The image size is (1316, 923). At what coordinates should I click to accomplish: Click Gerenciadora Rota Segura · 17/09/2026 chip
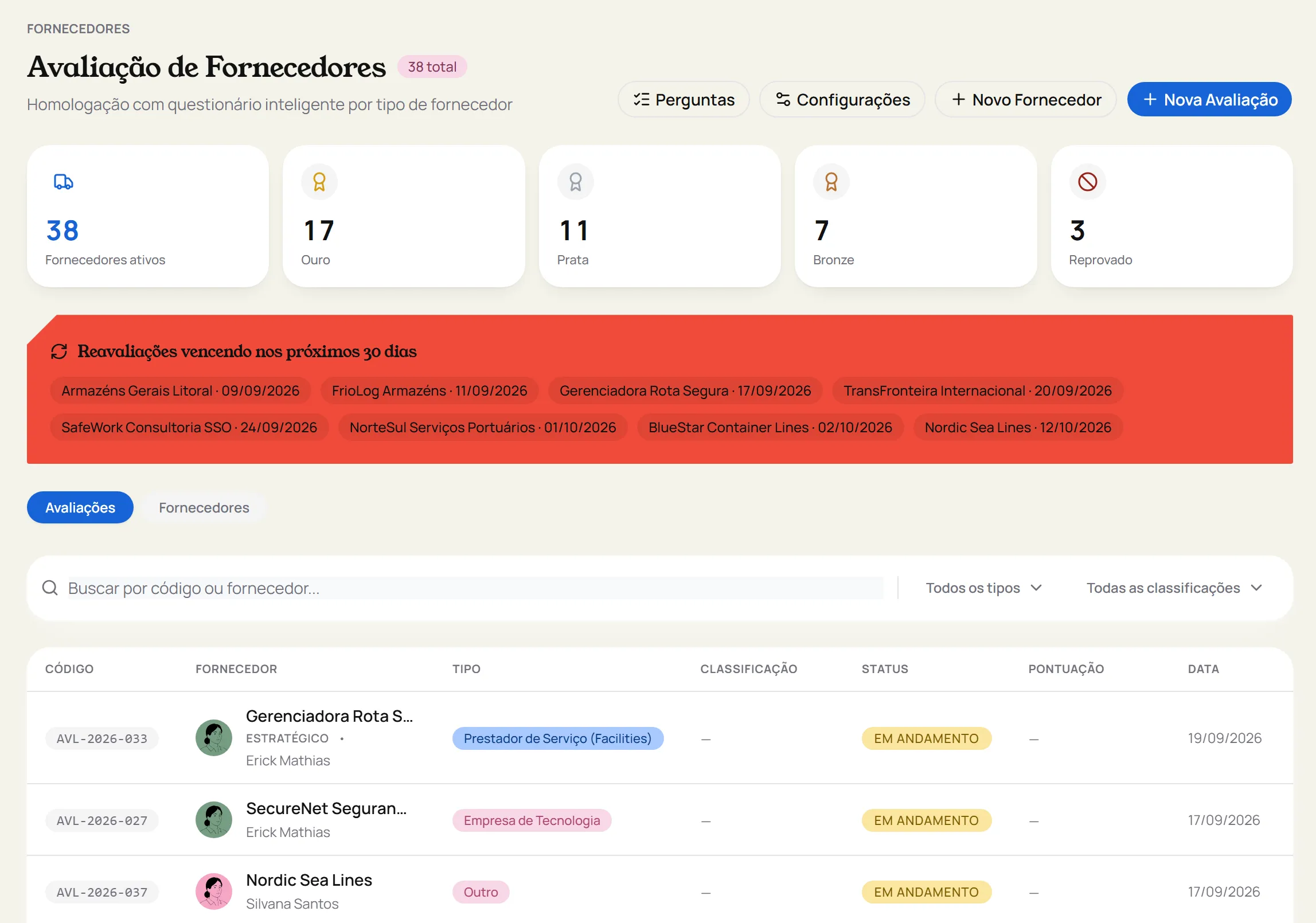pos(685,390)
